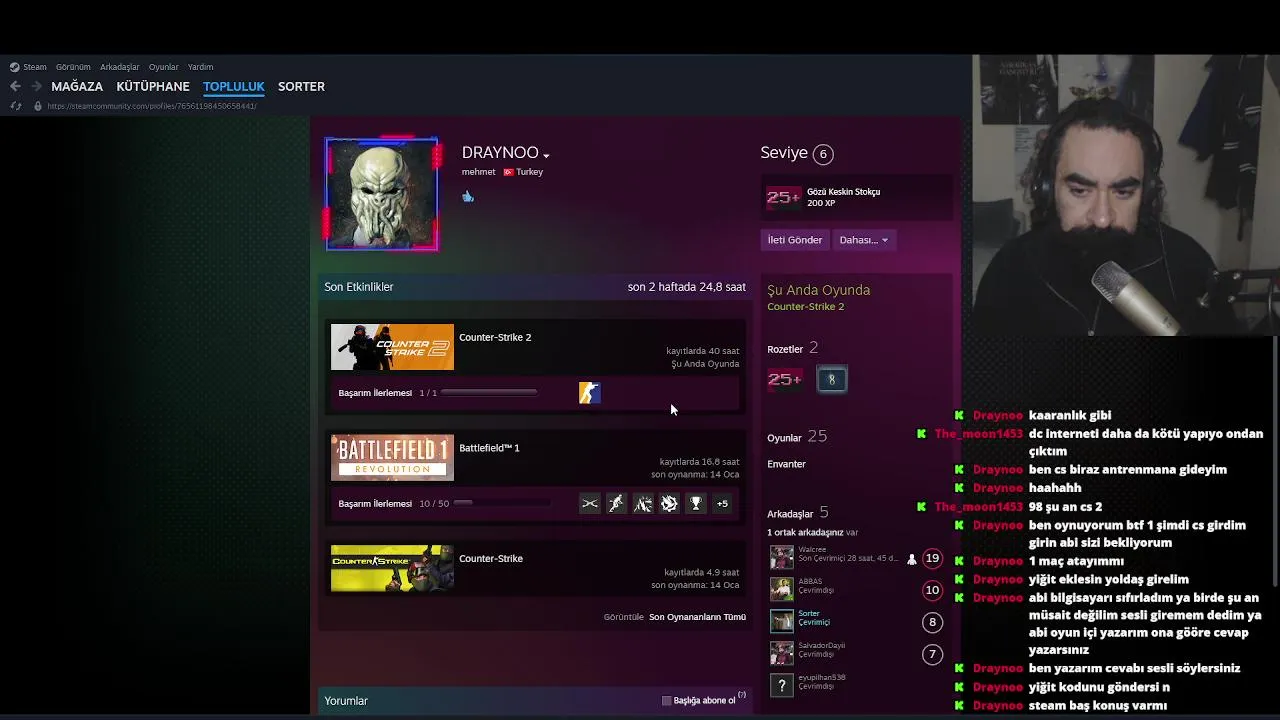Open the Counter-Strike 2 game banner
Viewport: 1280px width, 720px height.
coord(392,347)
